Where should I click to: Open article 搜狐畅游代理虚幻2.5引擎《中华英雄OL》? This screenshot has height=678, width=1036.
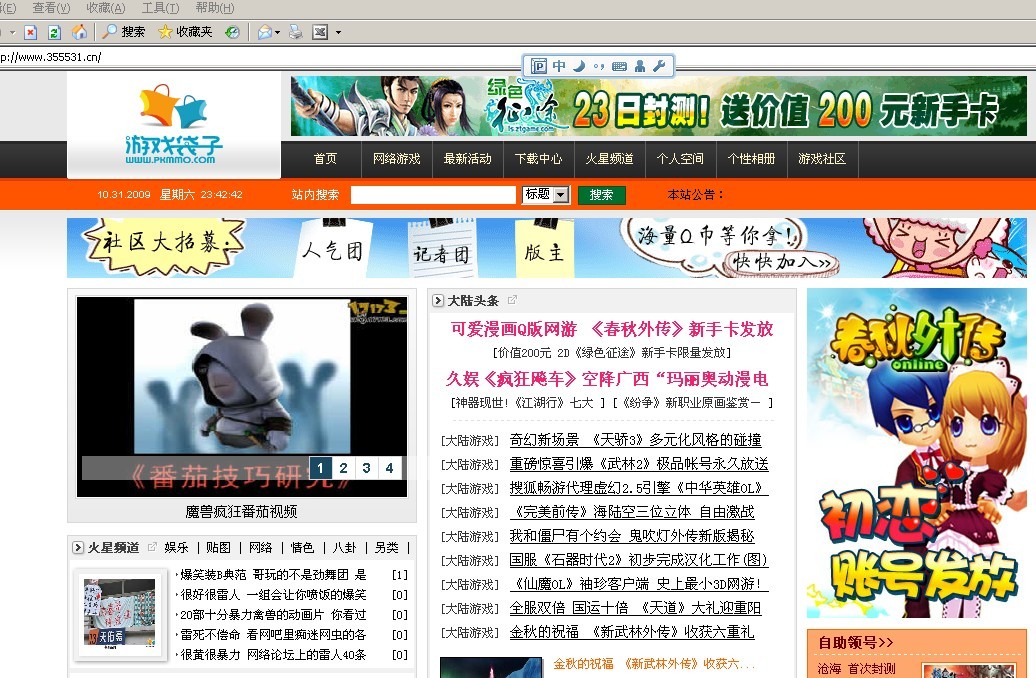click(x=639, y=488)
